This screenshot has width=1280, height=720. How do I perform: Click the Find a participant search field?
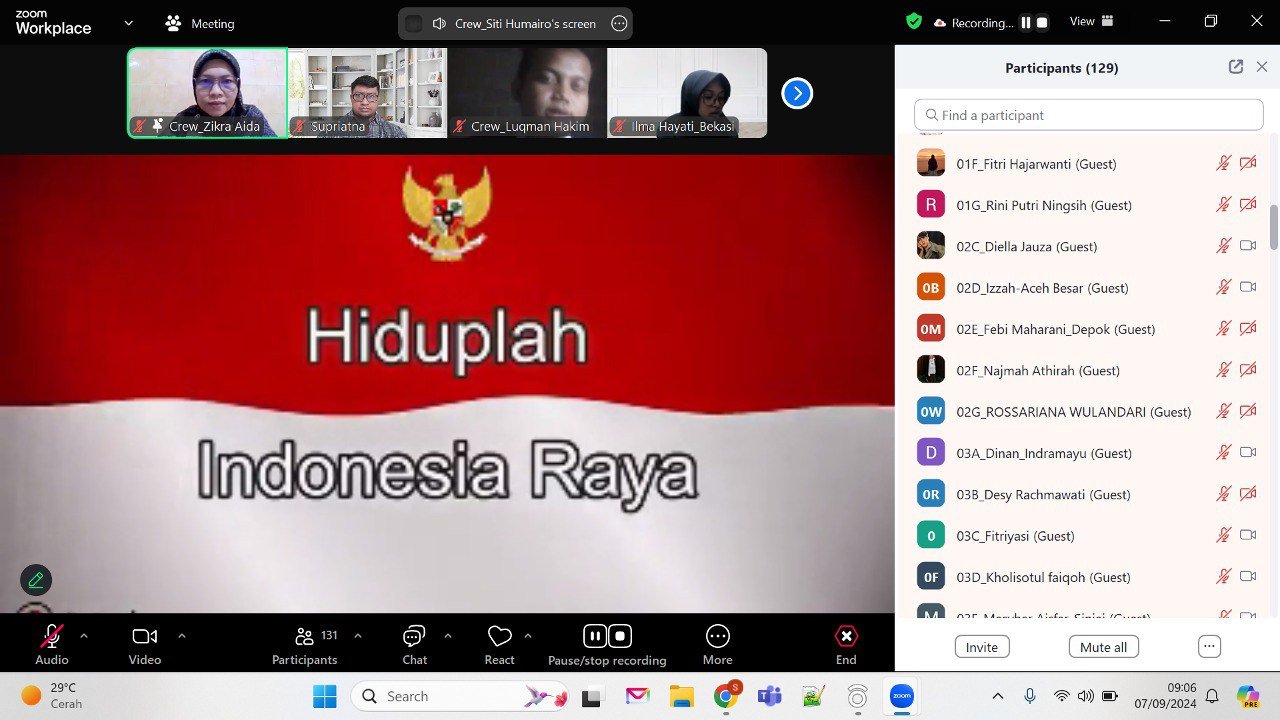1088,115
